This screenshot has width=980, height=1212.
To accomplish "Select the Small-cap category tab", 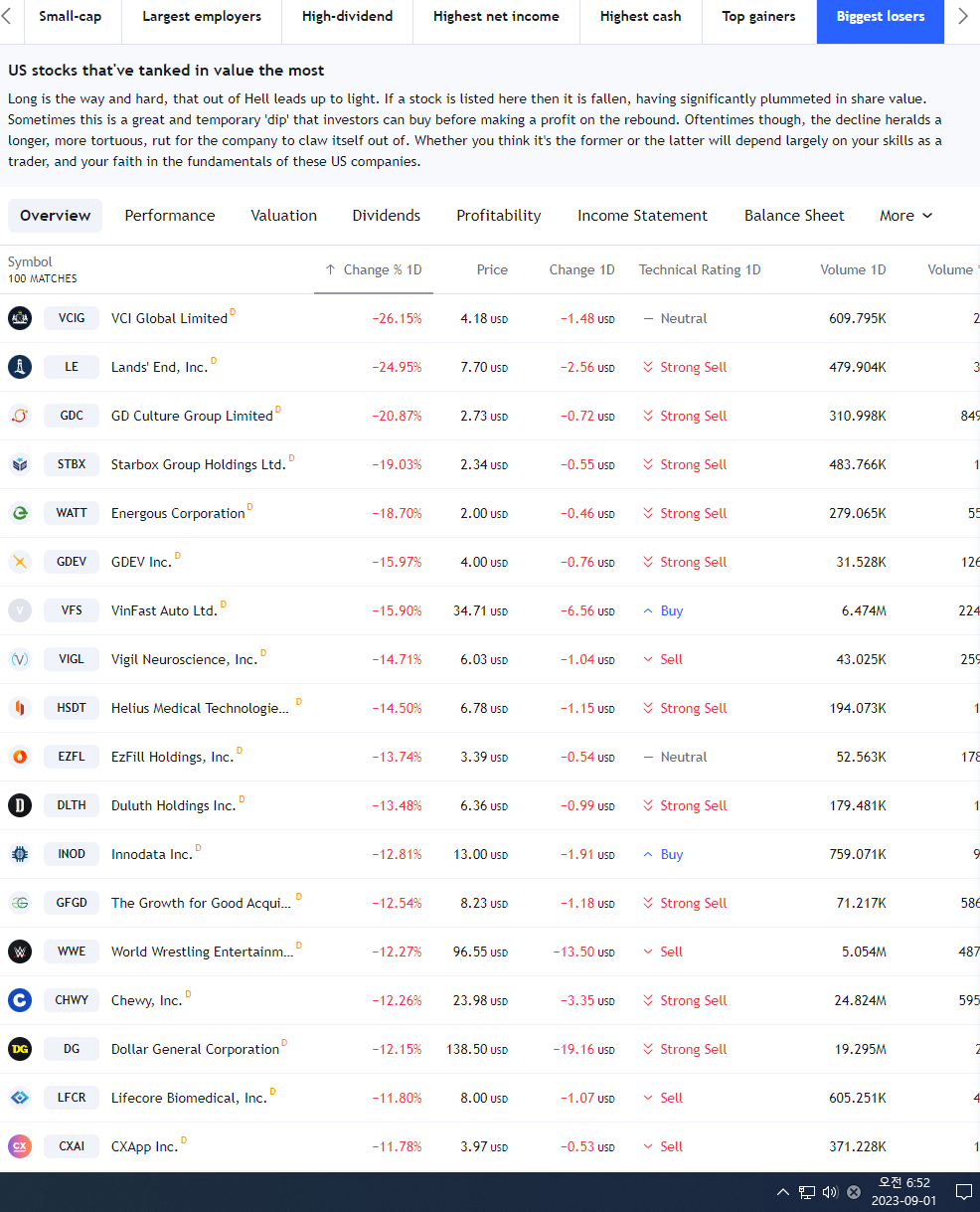I will coord(71,17).
